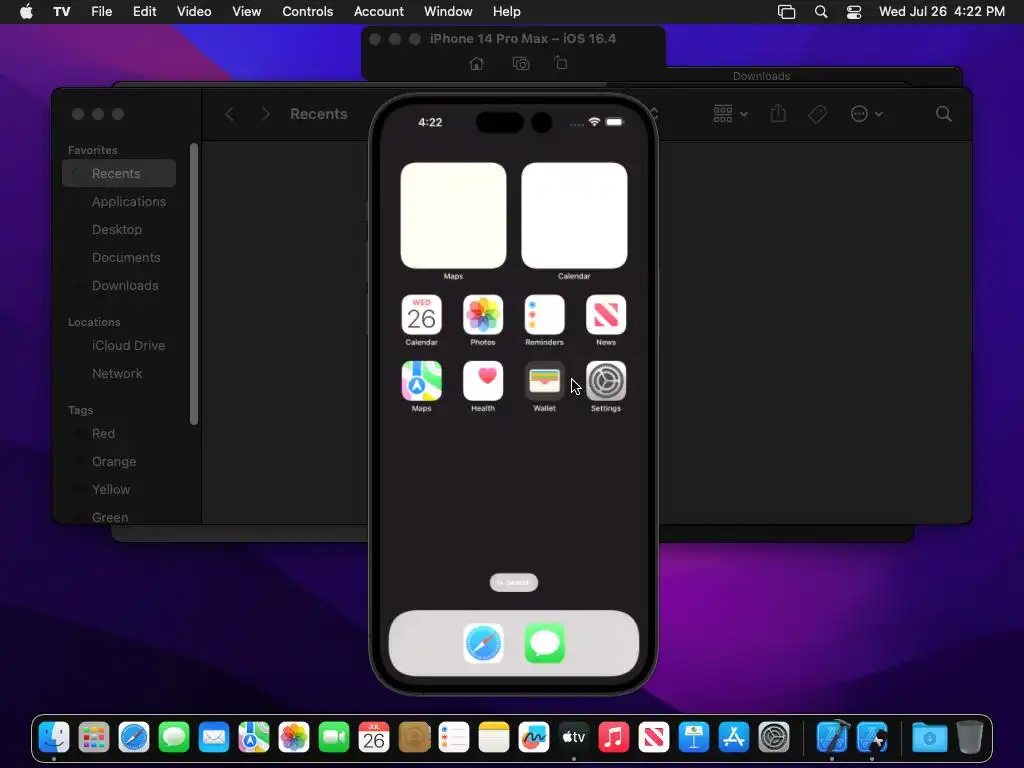This screenshot has width=1024, height=768.
Task: Open App Store from the Dock
Action: point(733,738)
